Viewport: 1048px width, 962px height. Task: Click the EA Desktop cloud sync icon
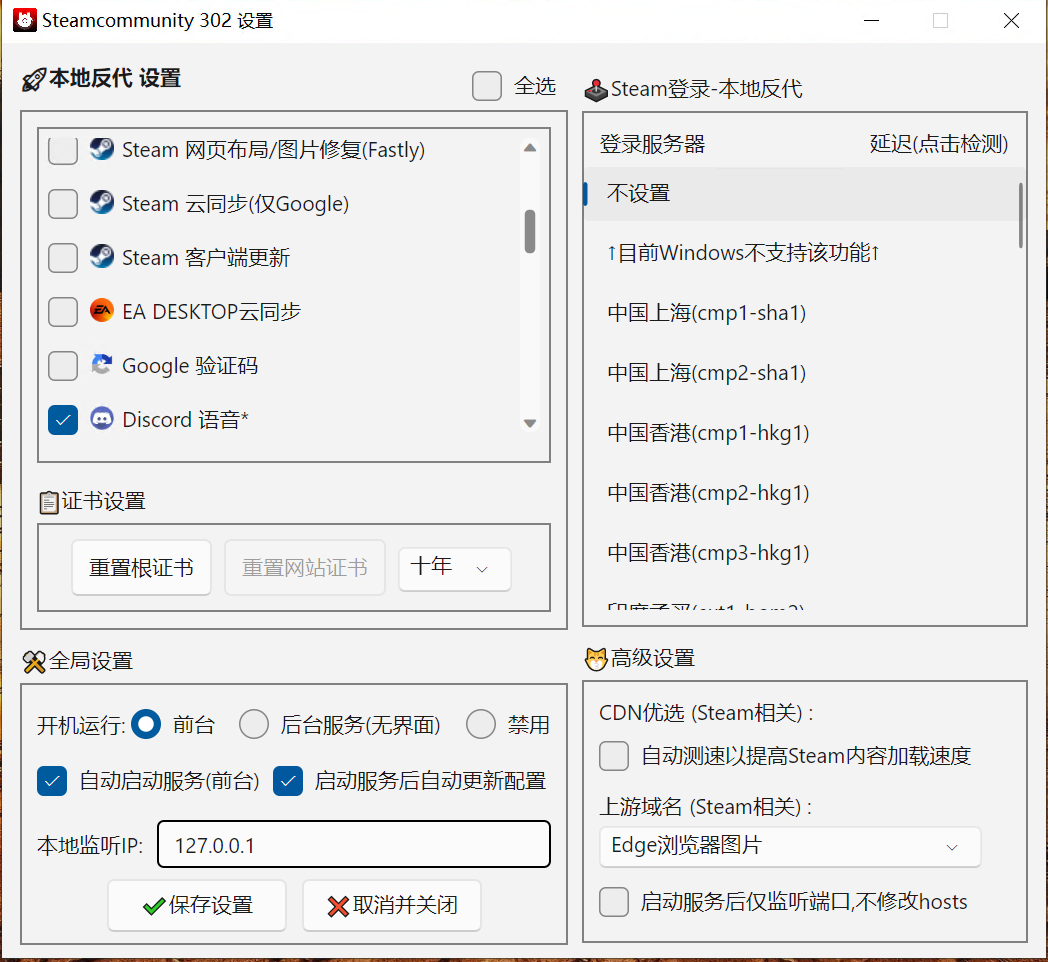tap(101, 311)
